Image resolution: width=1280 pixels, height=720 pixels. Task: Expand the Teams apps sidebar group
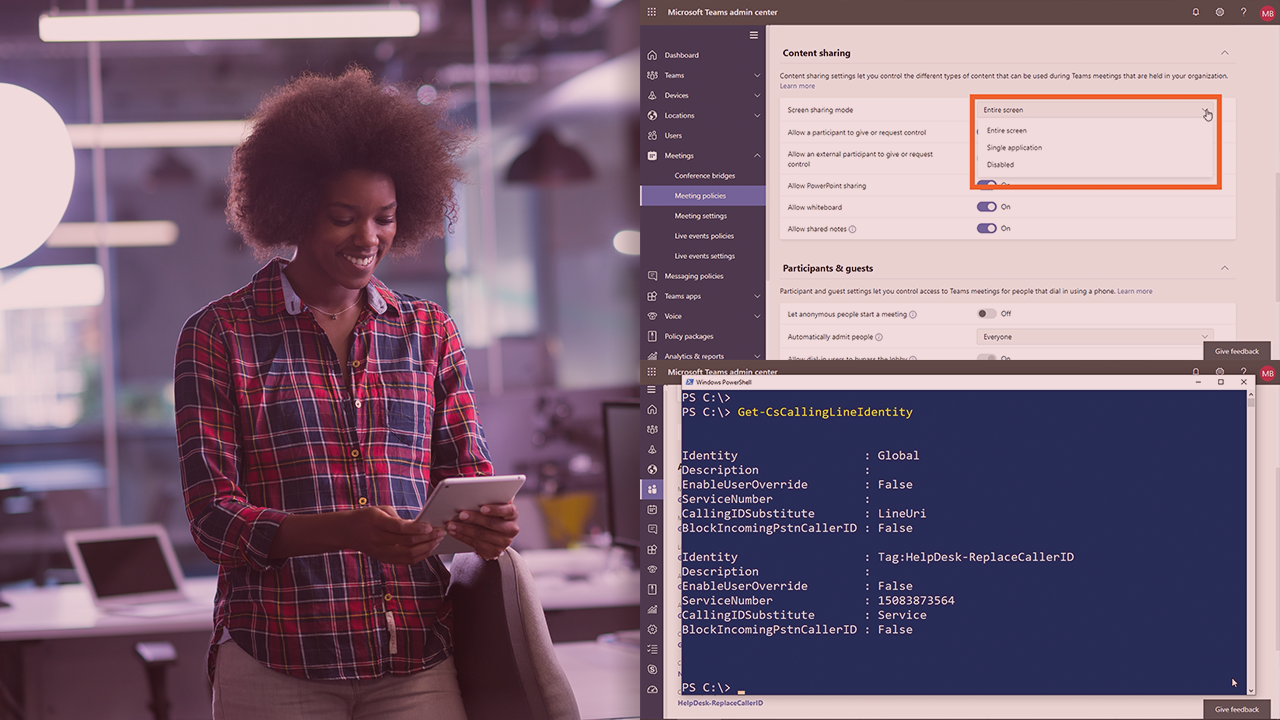[x=757, y=296]
